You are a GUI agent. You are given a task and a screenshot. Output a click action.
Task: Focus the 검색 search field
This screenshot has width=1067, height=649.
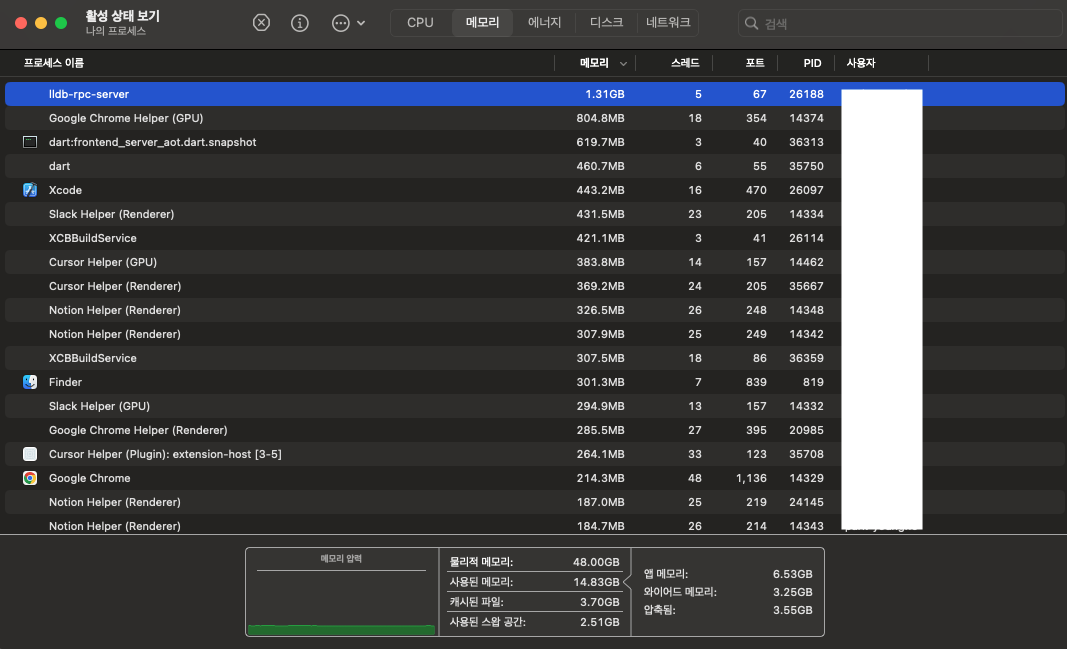900,23
